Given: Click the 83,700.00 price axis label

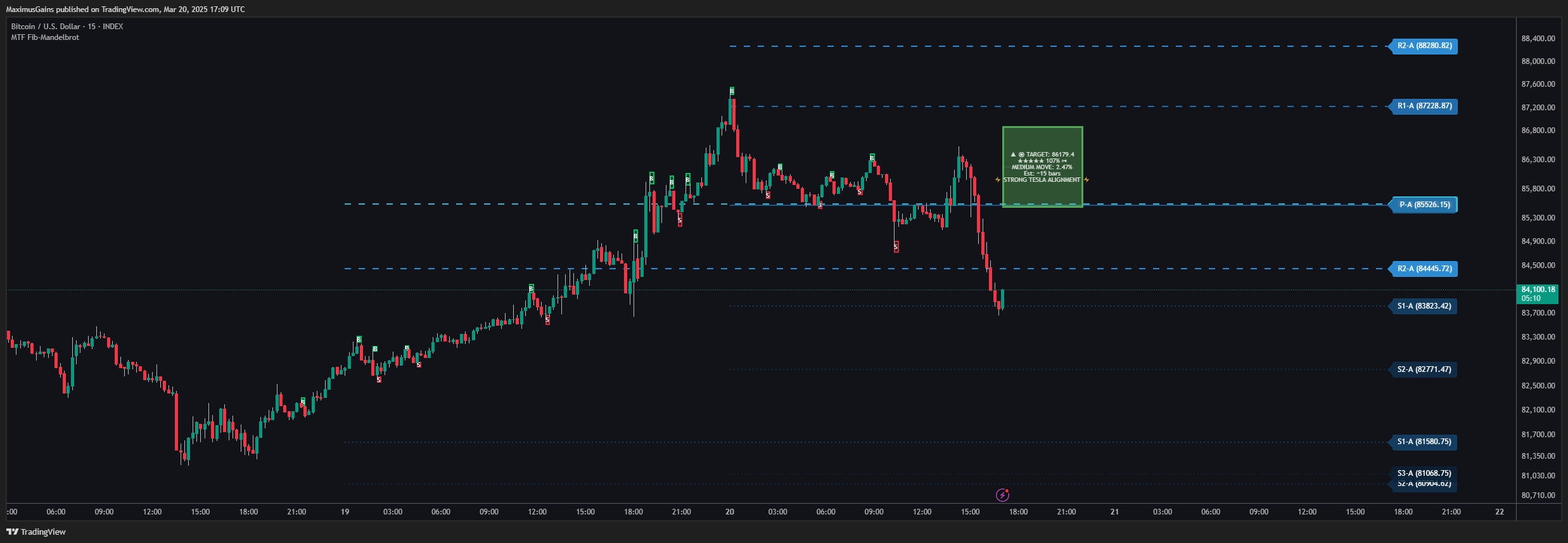Looking at the screenshot, I should [x=1538, y=313].
